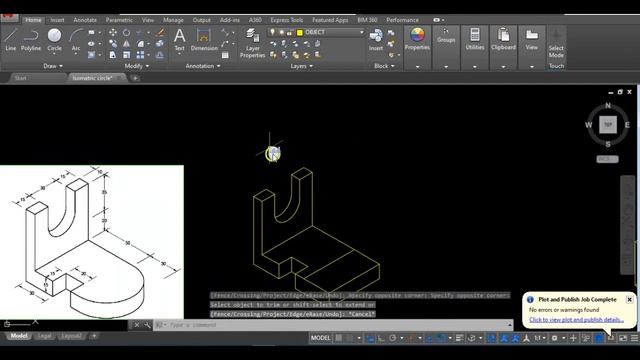Screen dimensions: 640x360
Task: Toggle clean screen icon in status bar
Action: [622, 338]
